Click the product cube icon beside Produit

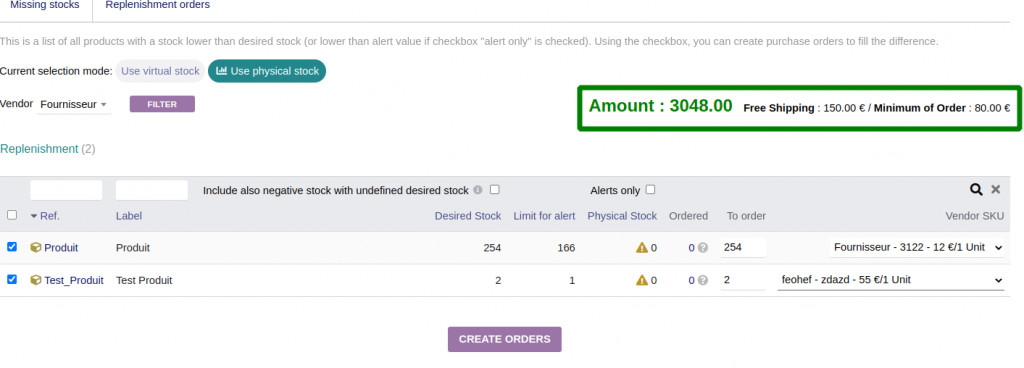coord(36,248)
